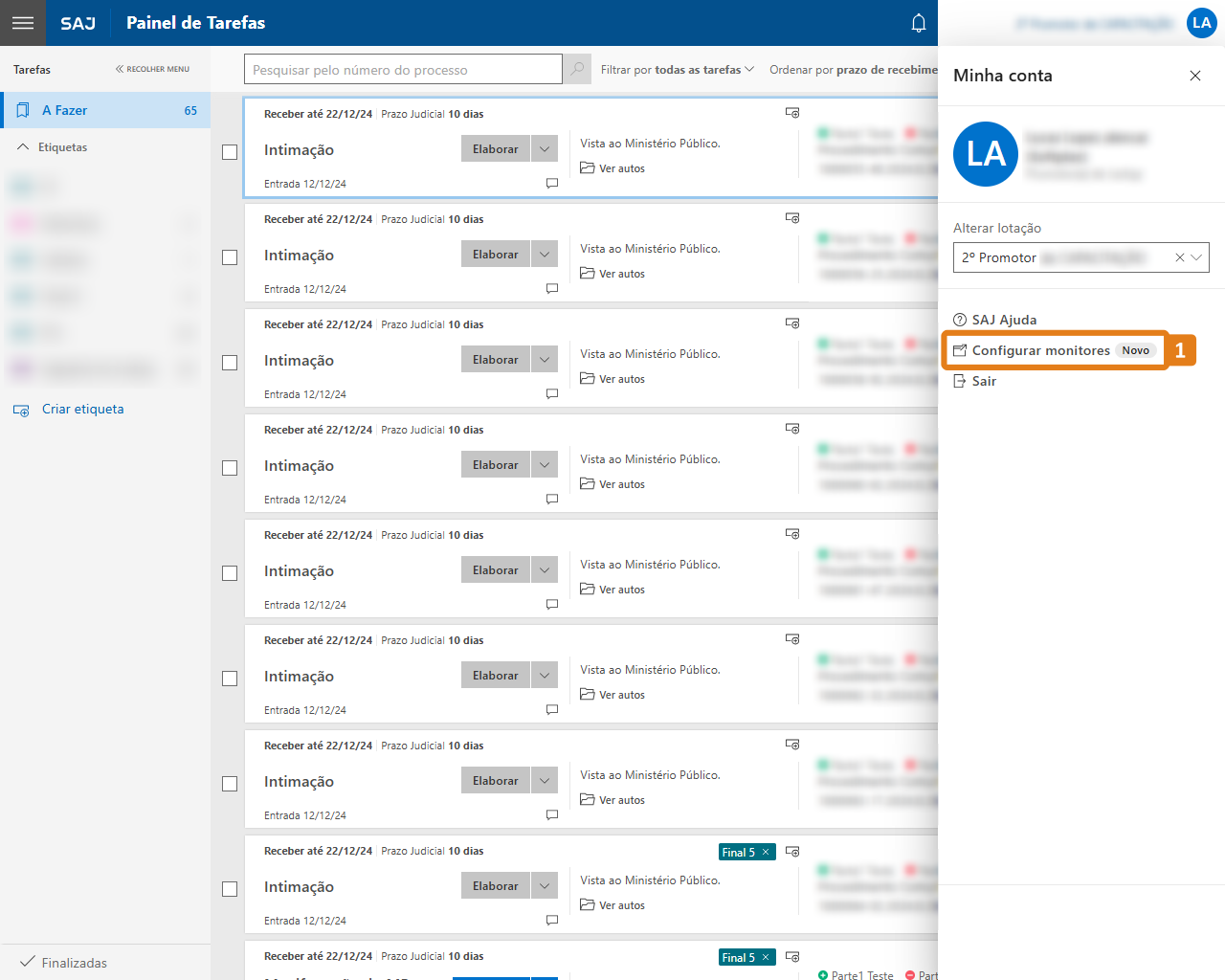Select the first Intimação task checkbox
Screen dimensions: 1225x980
click(229, 151)
